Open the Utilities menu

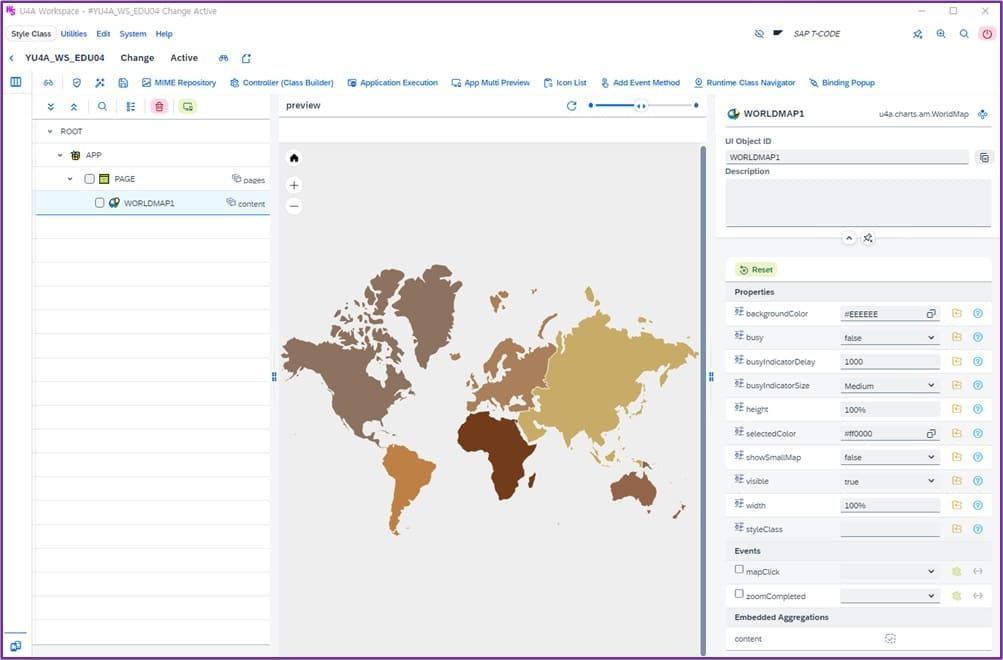point(74,34)
